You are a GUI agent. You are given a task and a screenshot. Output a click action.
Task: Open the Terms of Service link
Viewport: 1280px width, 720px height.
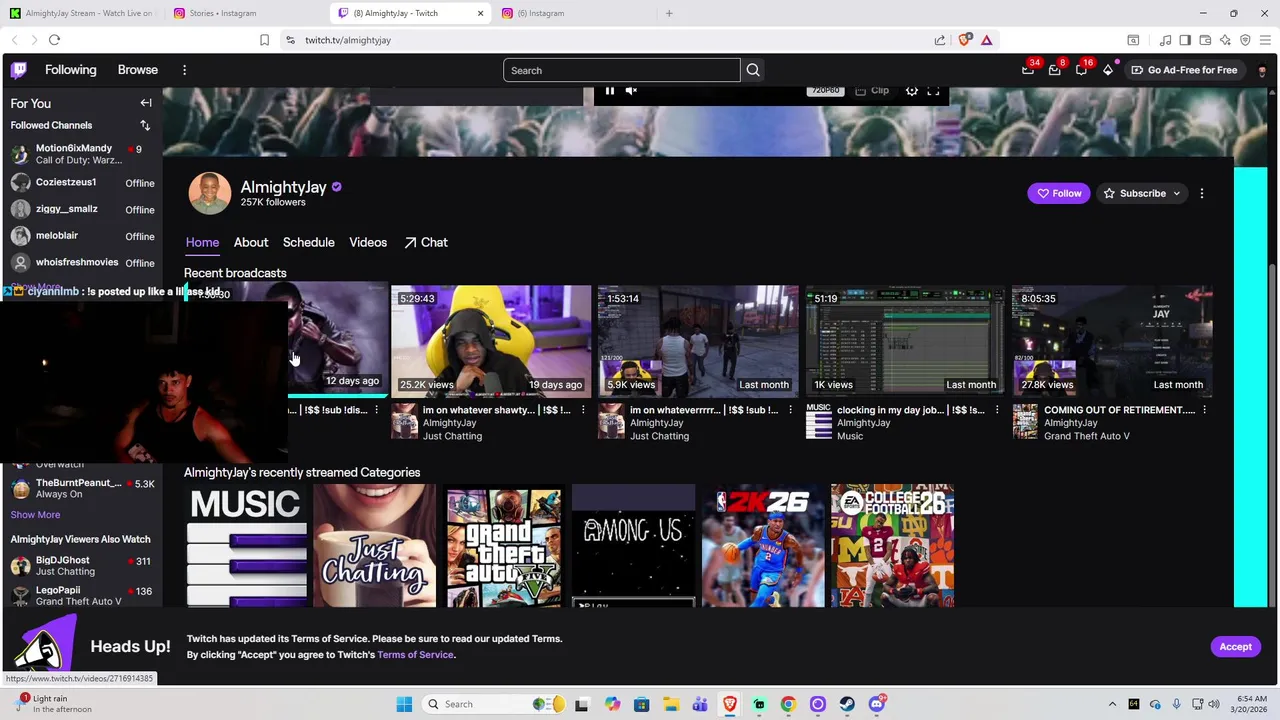click(415, 654)
